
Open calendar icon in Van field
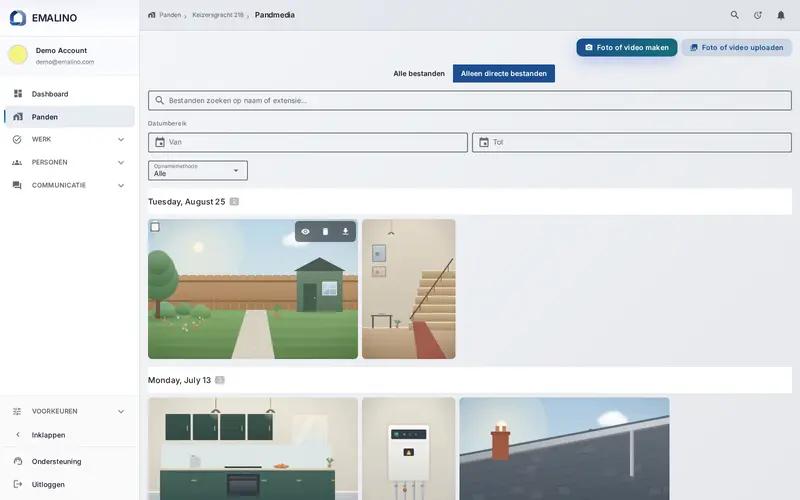(x=160, y=142)
